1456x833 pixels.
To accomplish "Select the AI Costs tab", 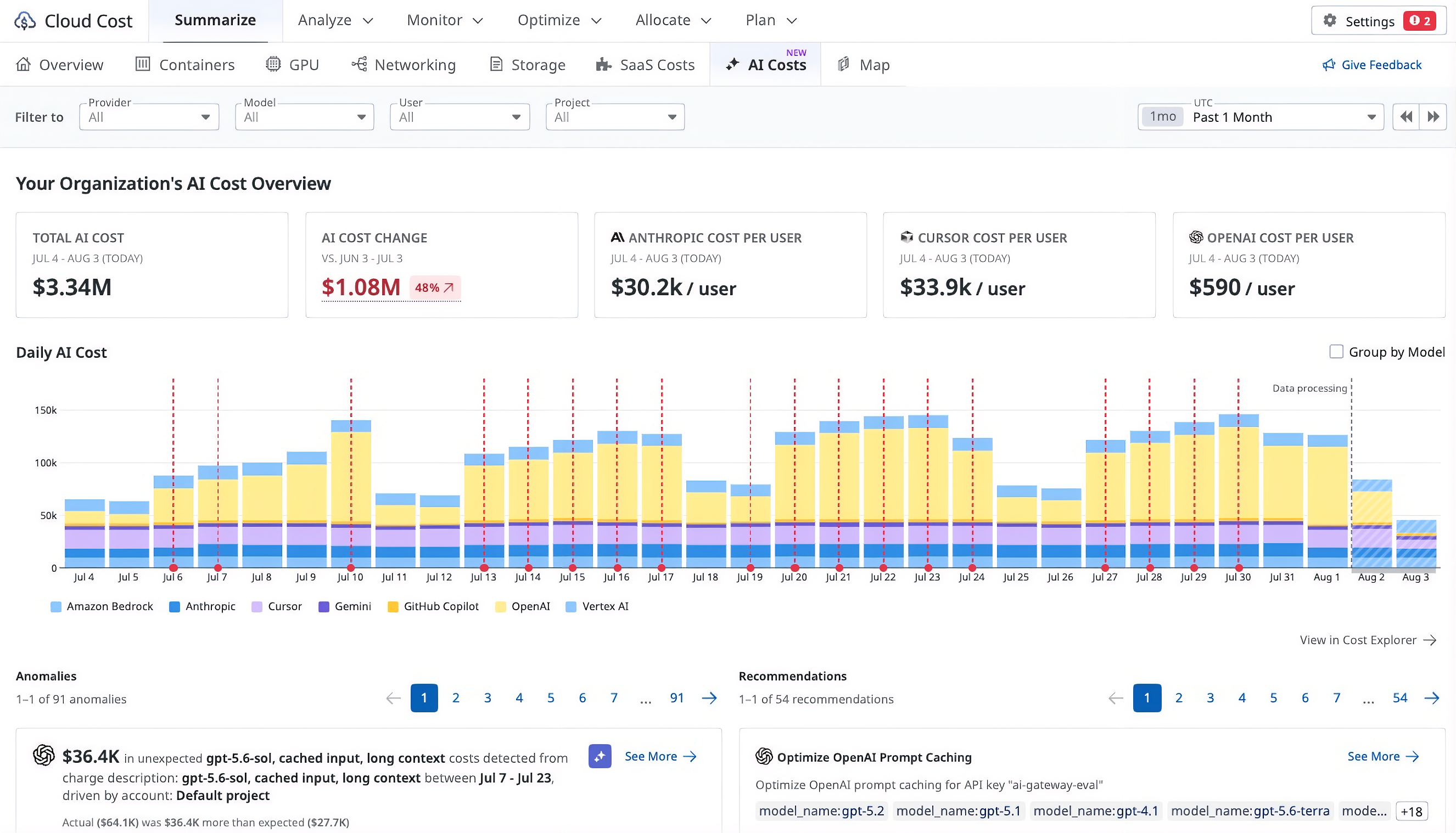I will point(765,64).
